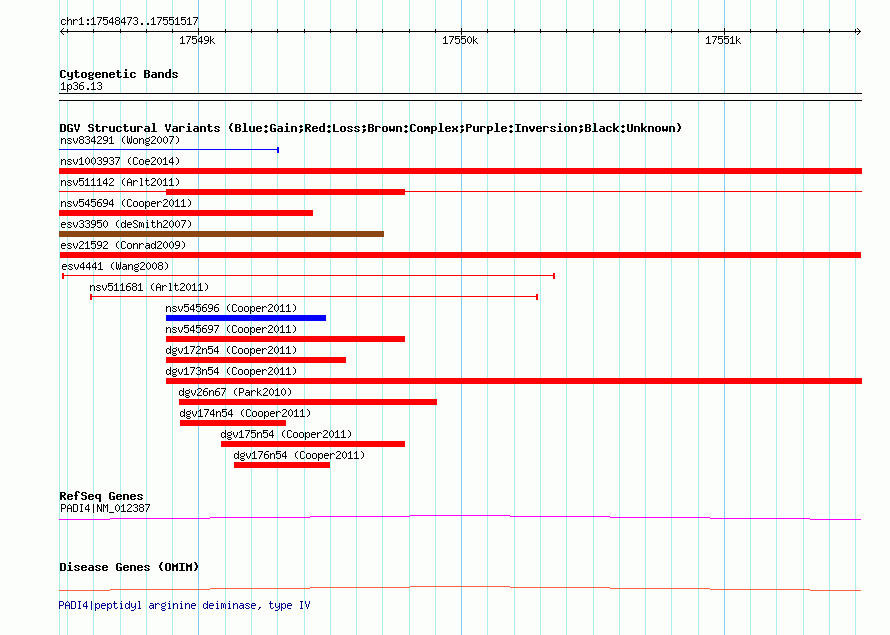The image size is (890, 635).
Task: Click the dgv172n54 (Cooper2011) label
Action: [231, 350]
